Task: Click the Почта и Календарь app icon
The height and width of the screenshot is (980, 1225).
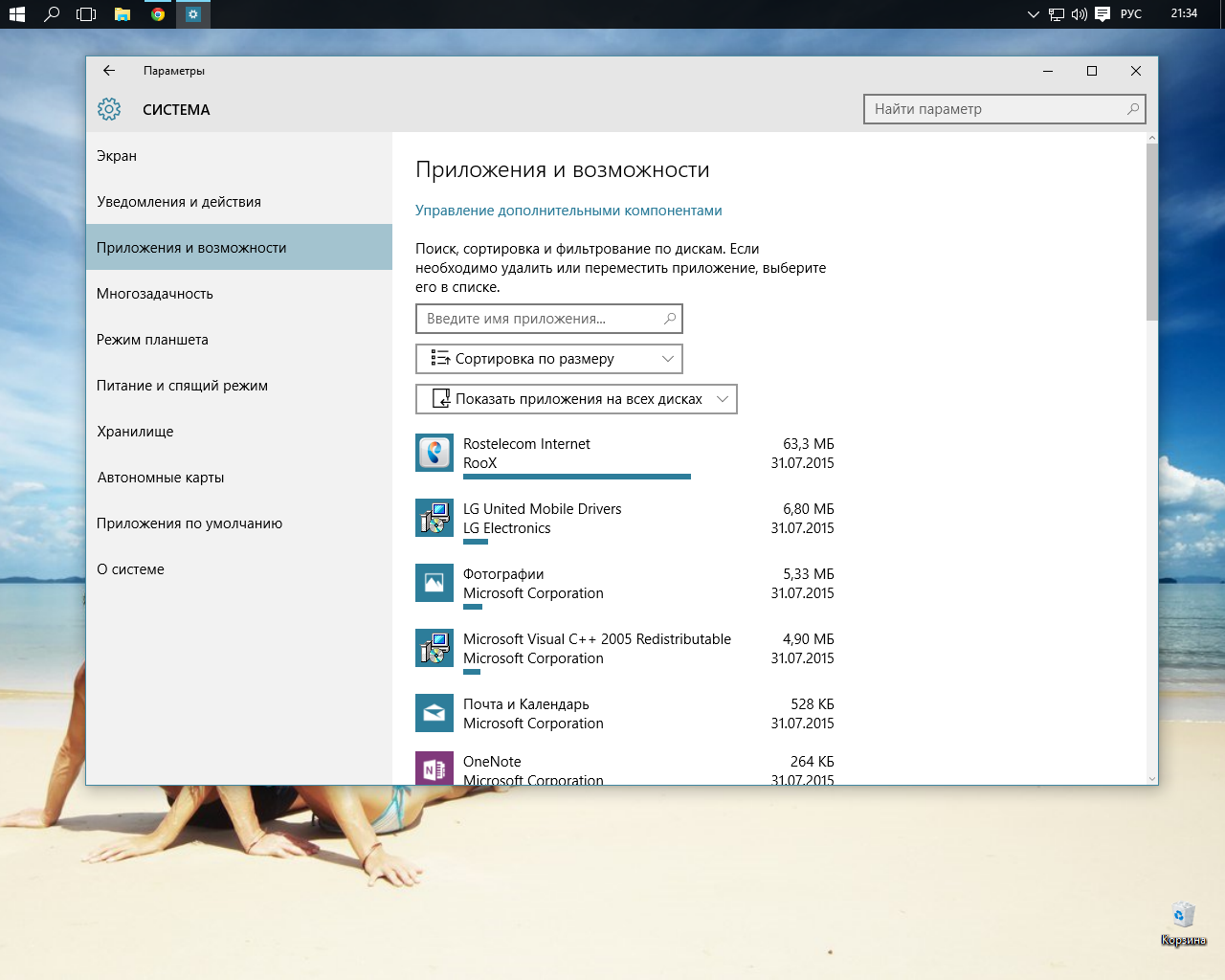Action: [434, 713]
